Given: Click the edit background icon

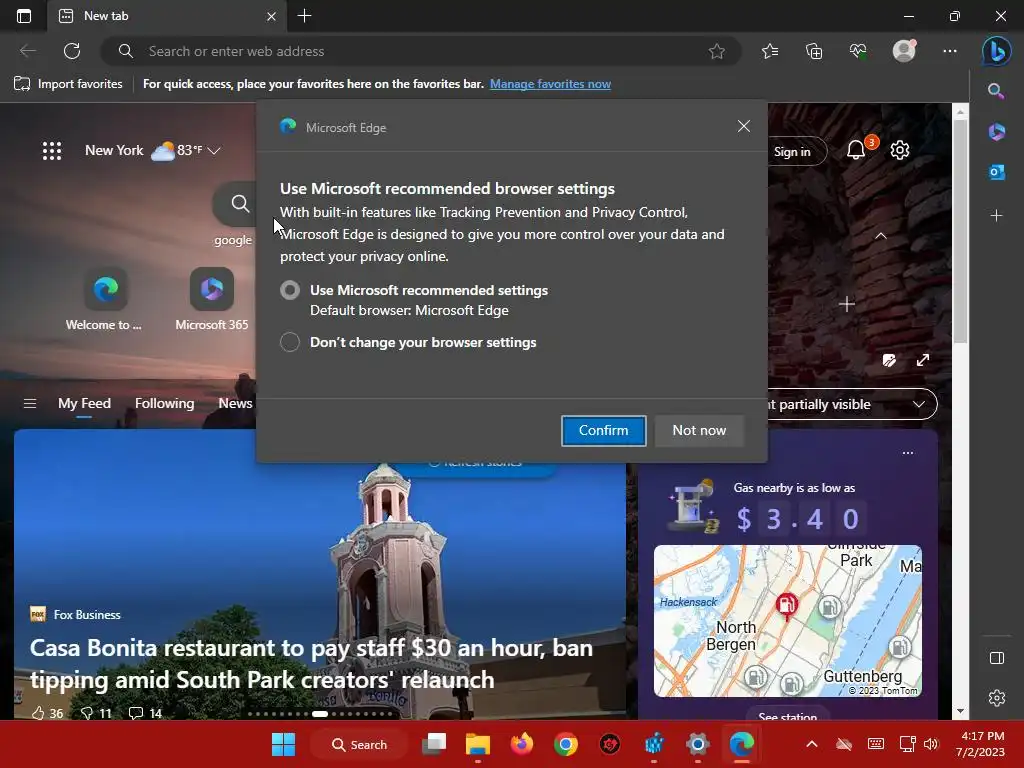Looking at the screenshot, I should [889, 360].
